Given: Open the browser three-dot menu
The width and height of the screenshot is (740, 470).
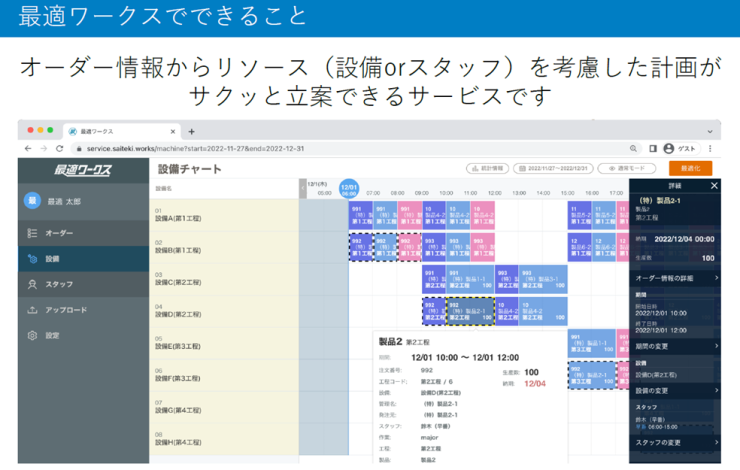Looking at the screenshot, I should point(710,149).
